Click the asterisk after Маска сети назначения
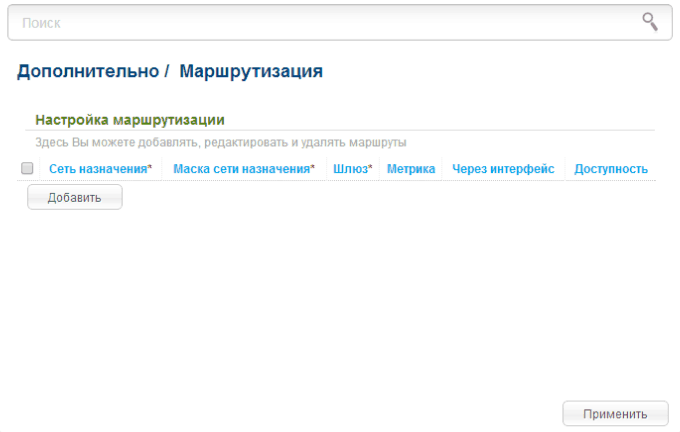680x432 pixels. tap(313, 168)
